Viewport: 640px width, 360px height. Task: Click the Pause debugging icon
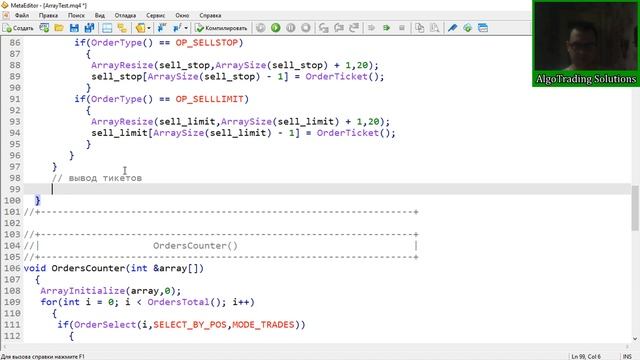point(291,28)
